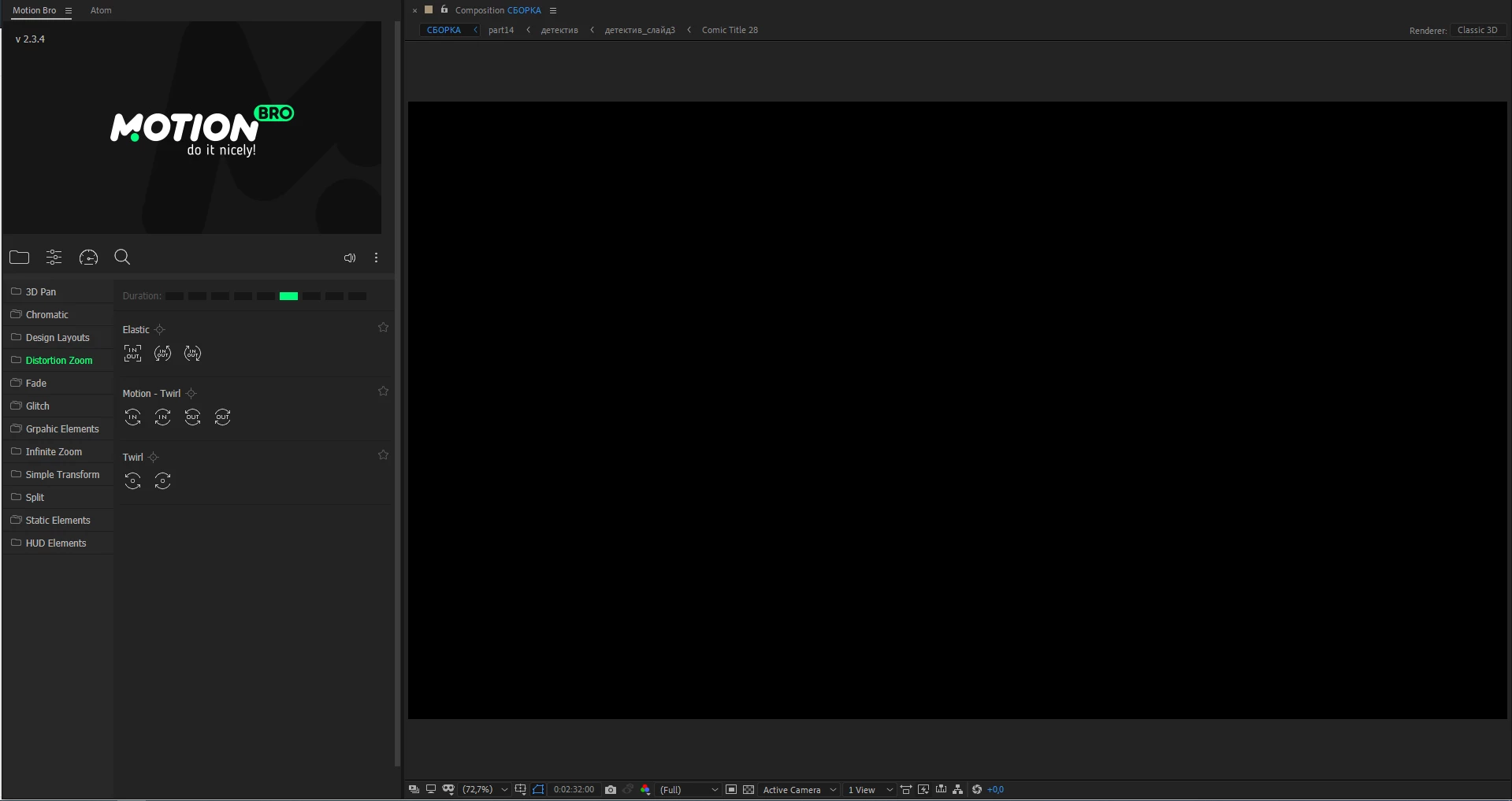Open the 72,7% magnification dropdown

pos(485,789)
